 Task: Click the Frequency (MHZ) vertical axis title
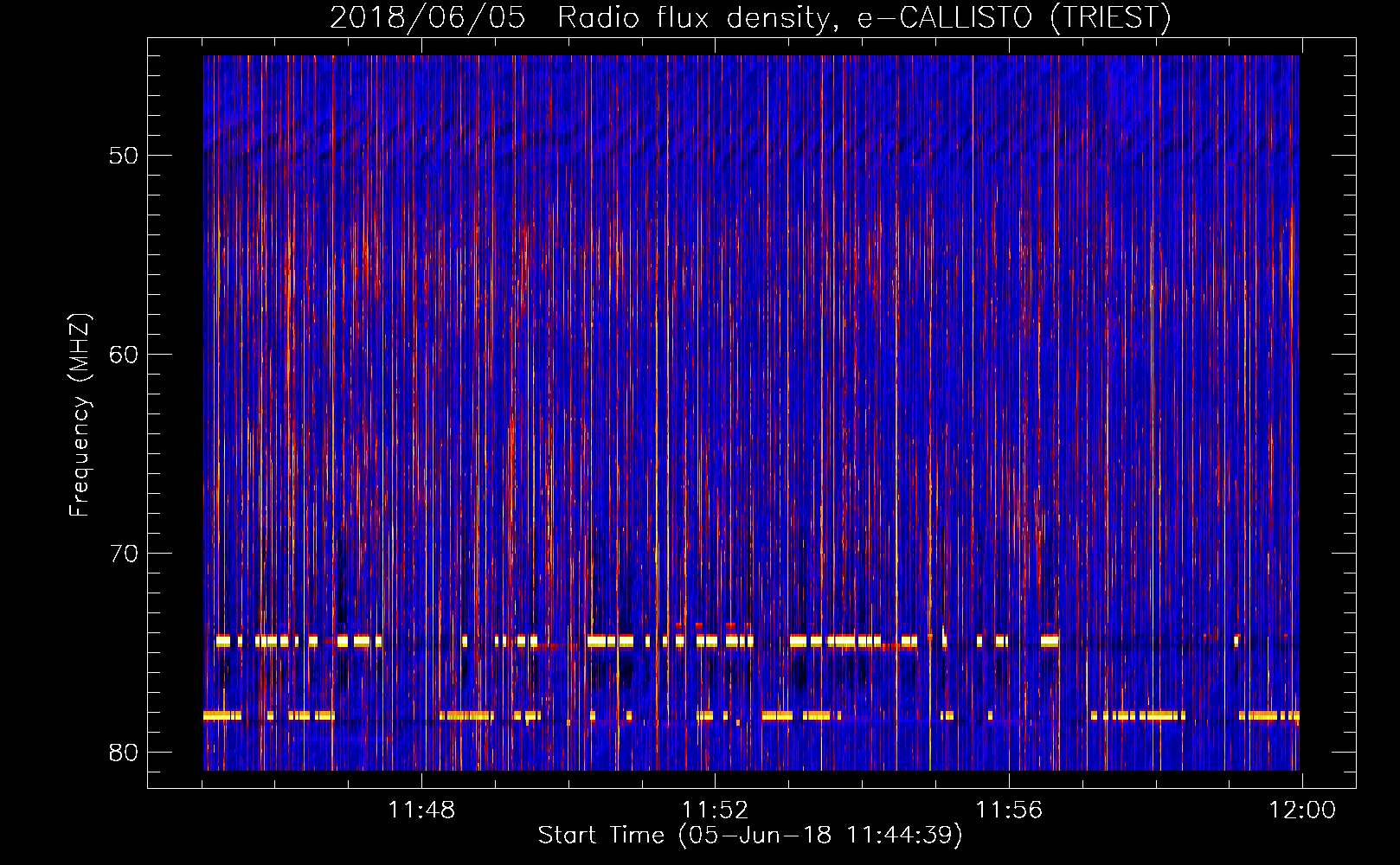80,415
